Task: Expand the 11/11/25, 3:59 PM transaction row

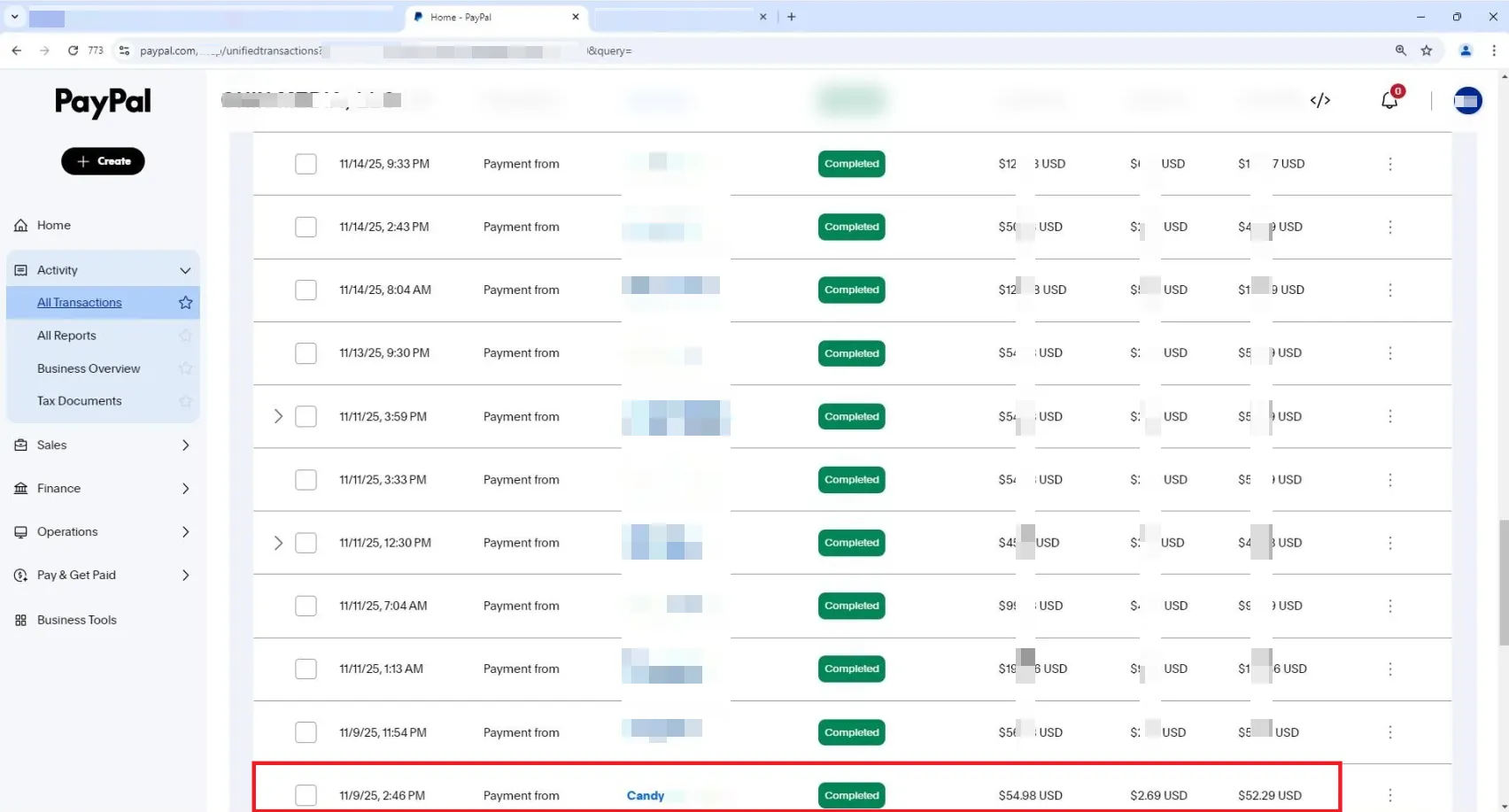Action: tap(278, 416)
